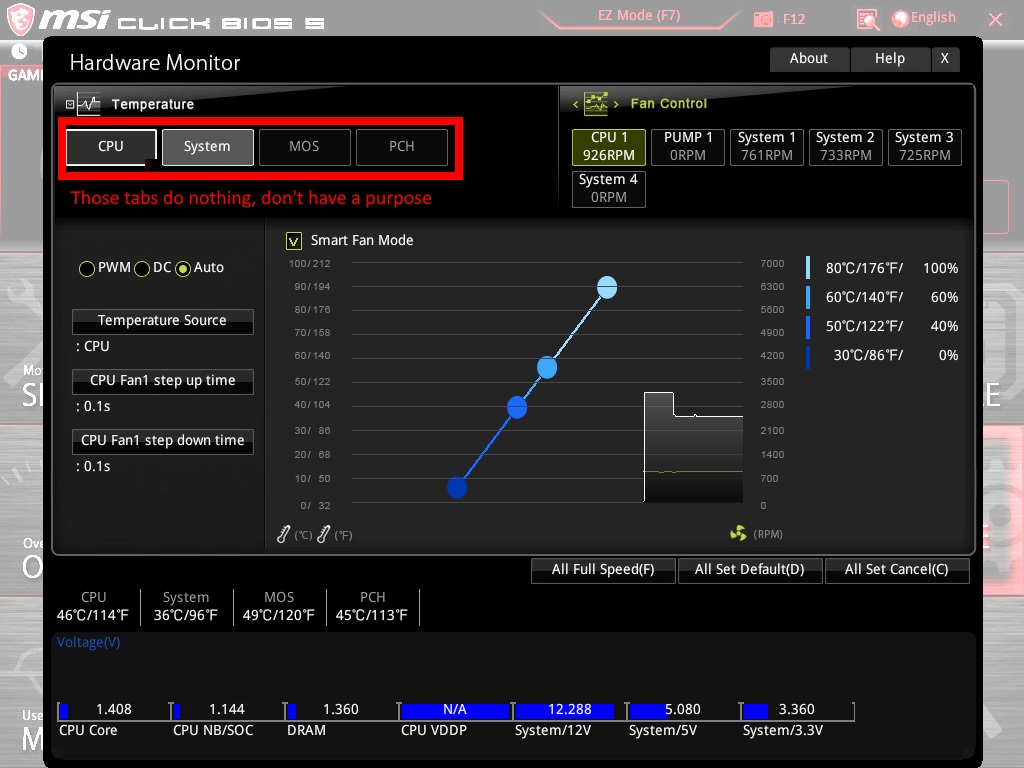Click the fan speed history graph thumbnail
This screenshot has width=1024, height=768.
693,447
